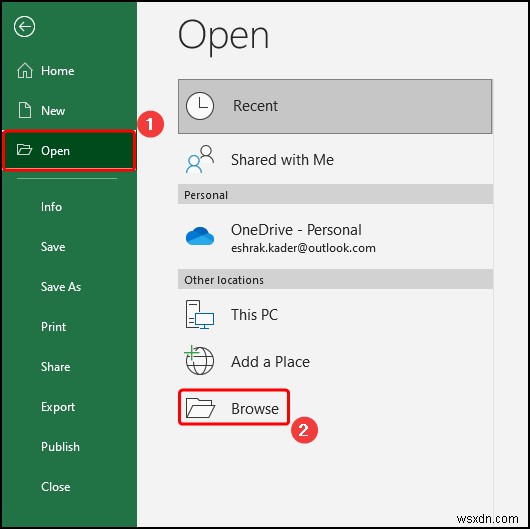Select Shared with Me location
The width and height of the screenshot is (530, 529).
(335, 160)
